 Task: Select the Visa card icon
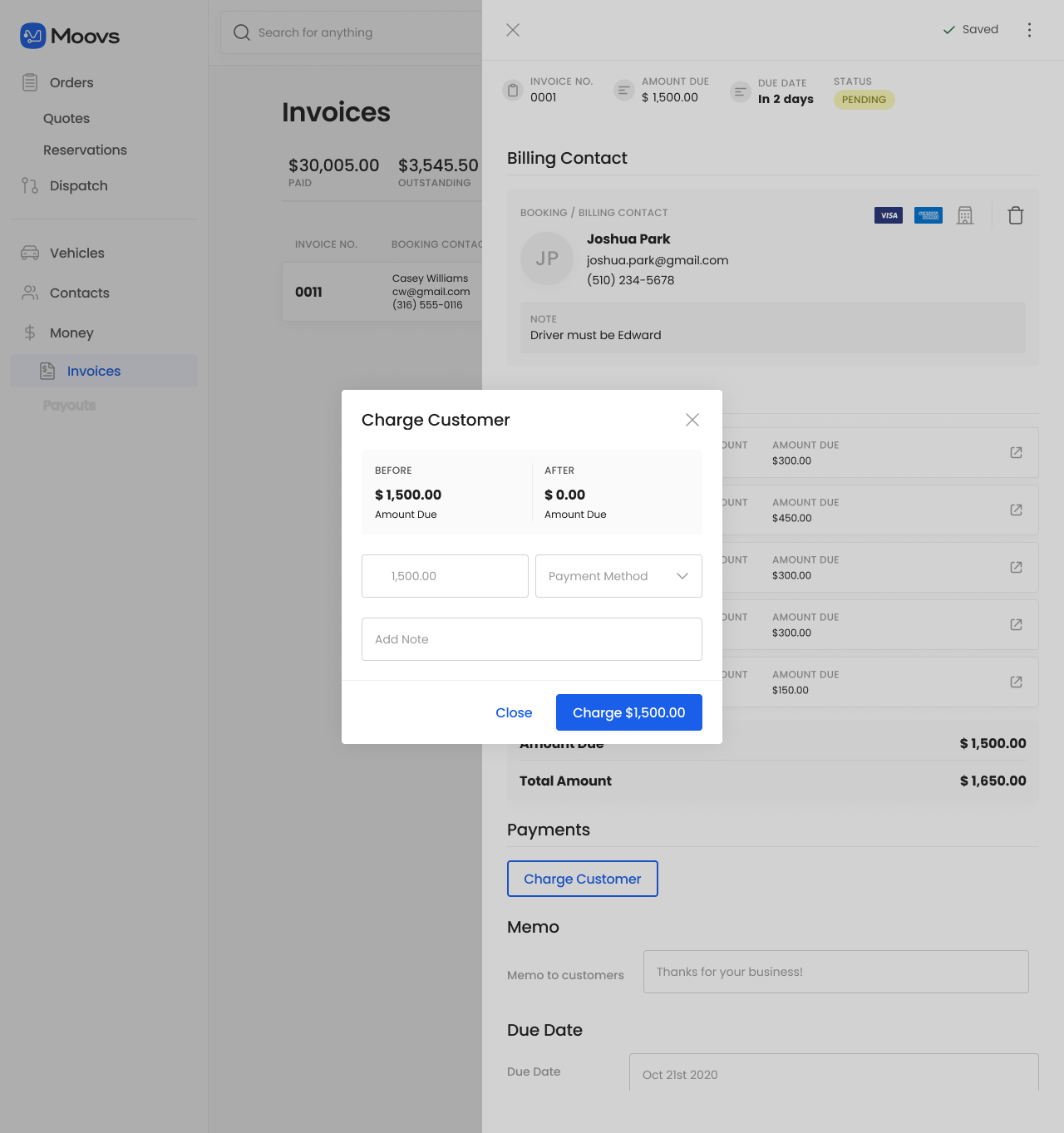[x=888, y=214]
